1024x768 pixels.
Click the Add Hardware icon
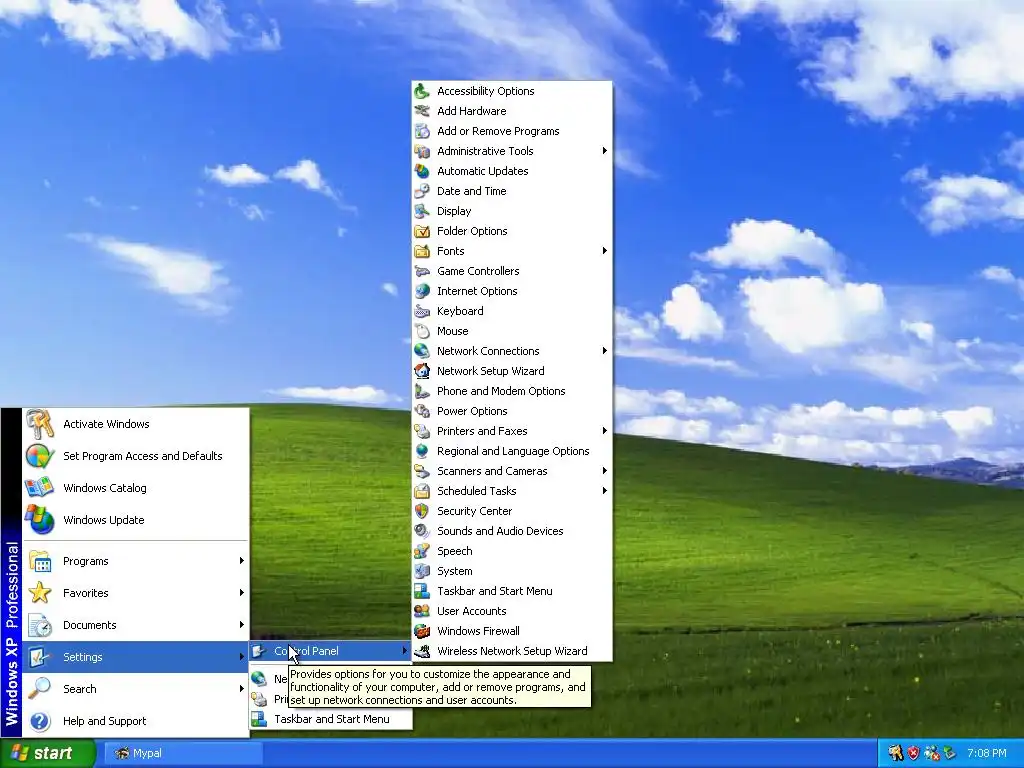422,111
